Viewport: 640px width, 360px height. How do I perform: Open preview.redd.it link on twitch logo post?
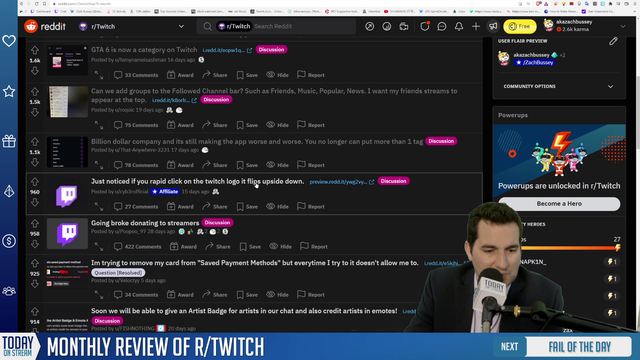coord(342,182)
